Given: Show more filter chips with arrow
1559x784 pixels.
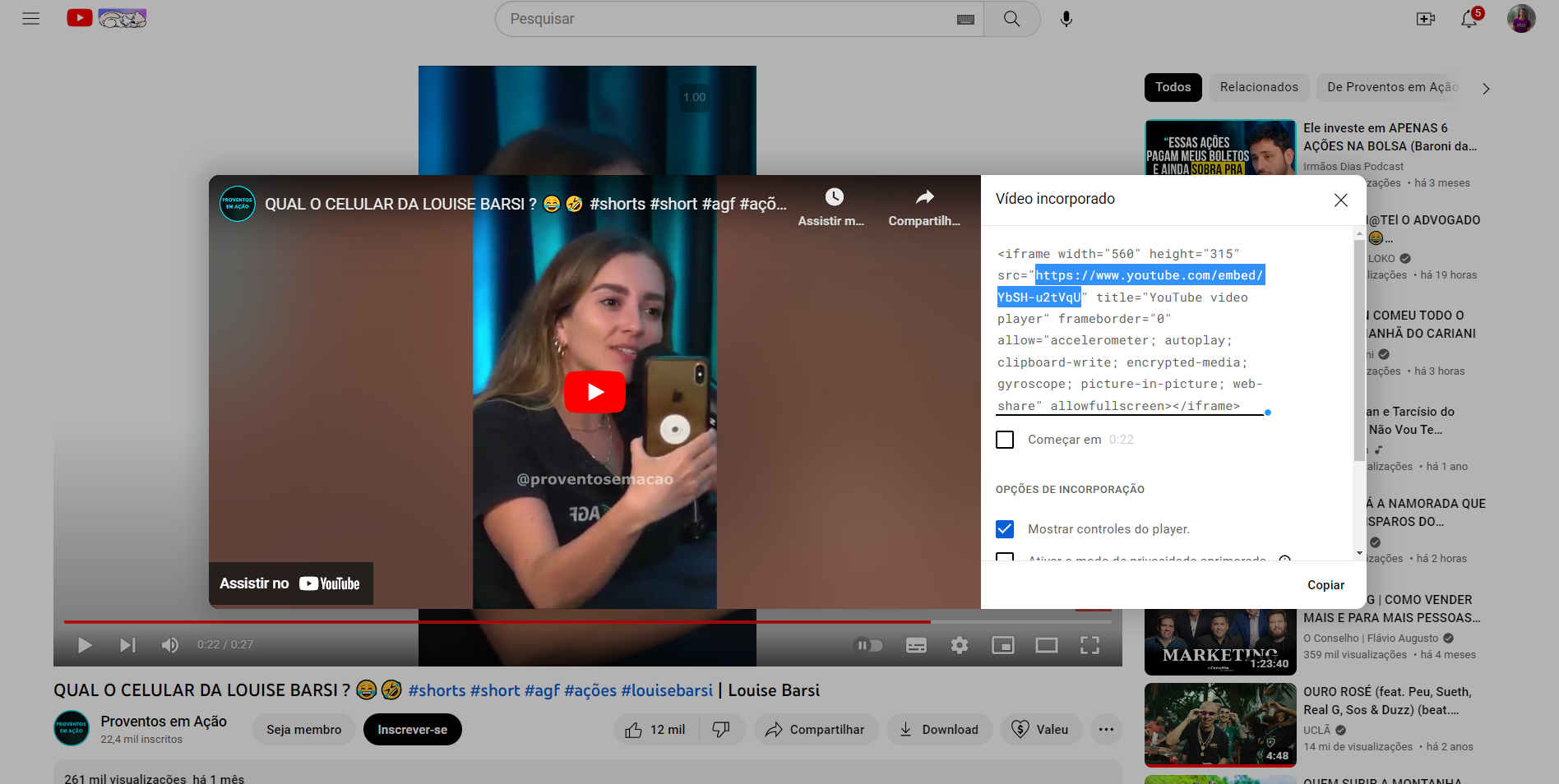Looking at the screenshot, I should click(x=1486, y=88).
